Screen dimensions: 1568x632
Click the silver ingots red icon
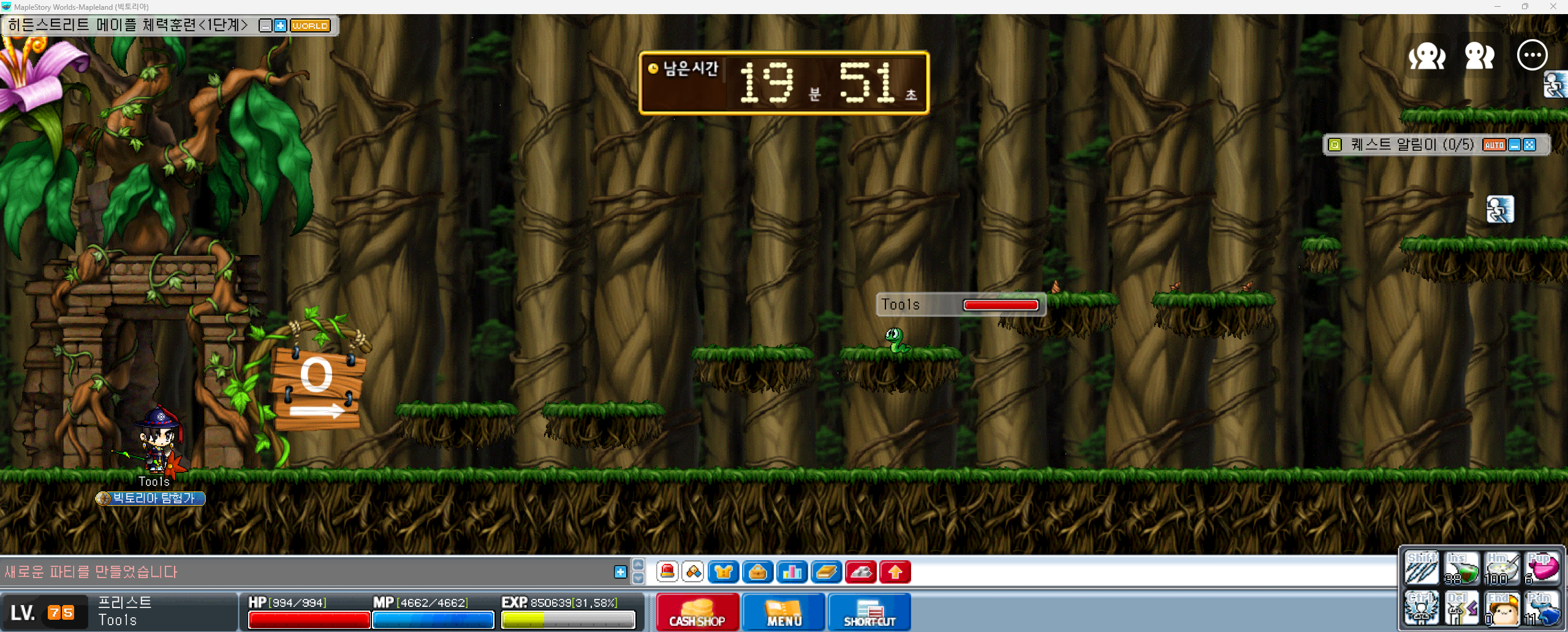point(860,572)
